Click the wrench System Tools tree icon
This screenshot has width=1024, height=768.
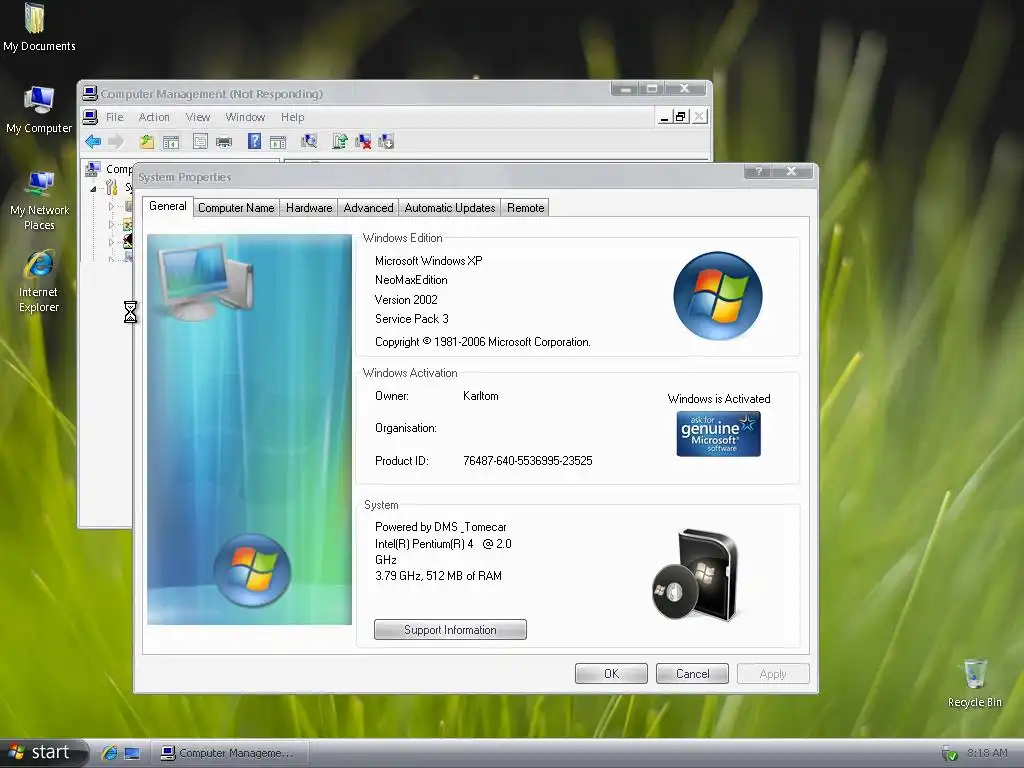coord(112,188)
